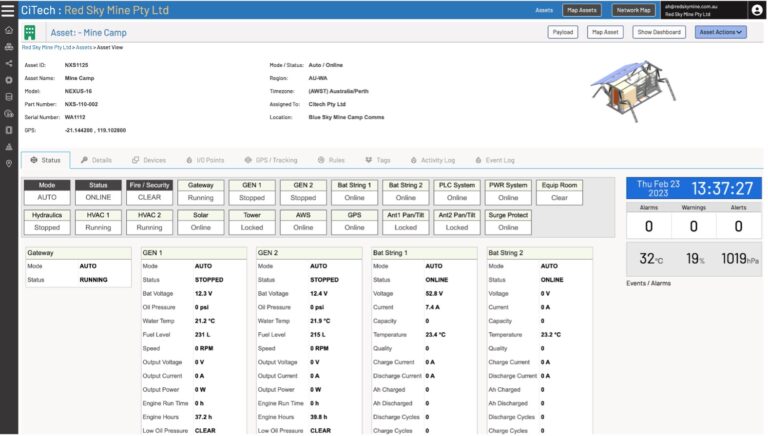This screenshot has width=768, height=436.
Task: Click the Events / Alarms heading
Action: [x=648, y=283]
